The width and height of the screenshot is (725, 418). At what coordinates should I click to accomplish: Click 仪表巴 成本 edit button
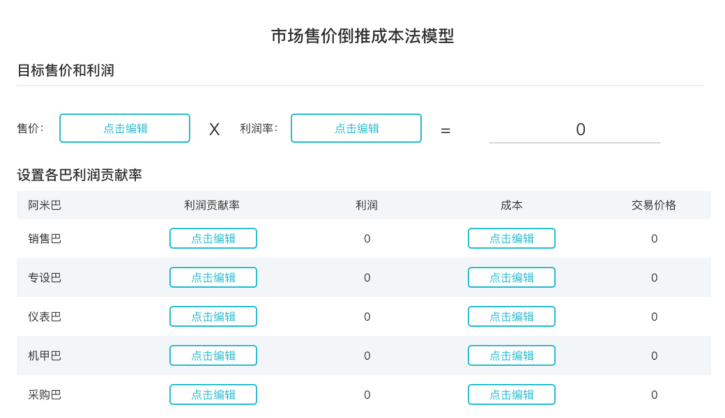click(511, 316)
